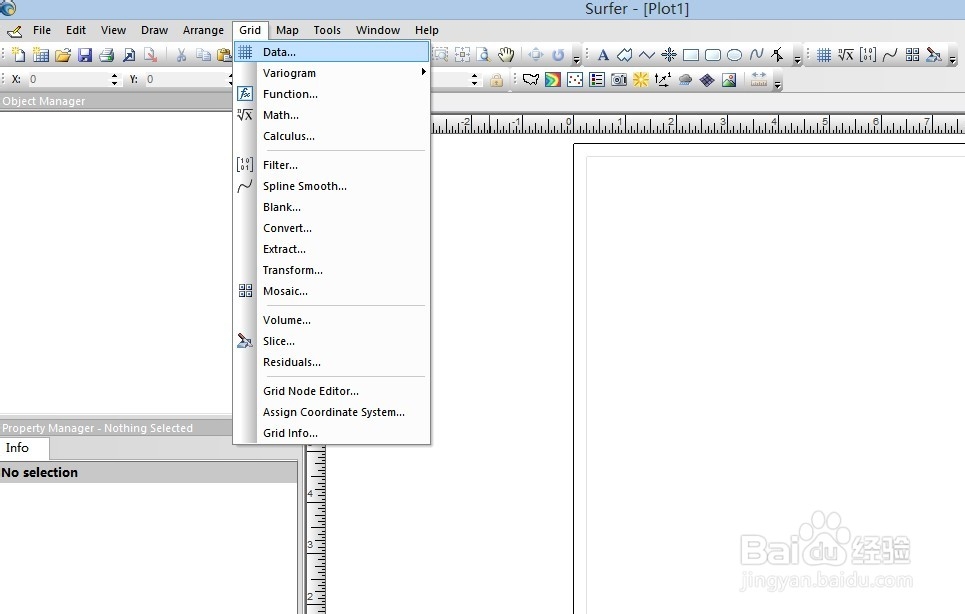Click the X coordinate input field
Image resolution: width=965 pixels, height=614 pixels.
click(x=68, y=79)
